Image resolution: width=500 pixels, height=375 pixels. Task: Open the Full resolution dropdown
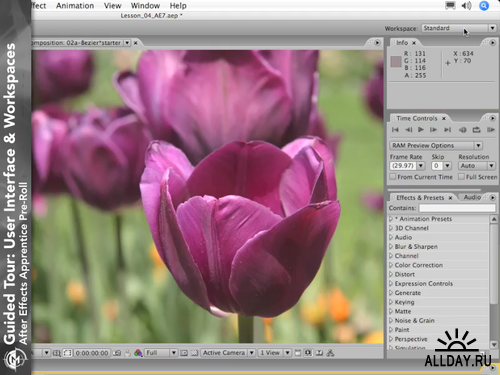tap(161, 353)
